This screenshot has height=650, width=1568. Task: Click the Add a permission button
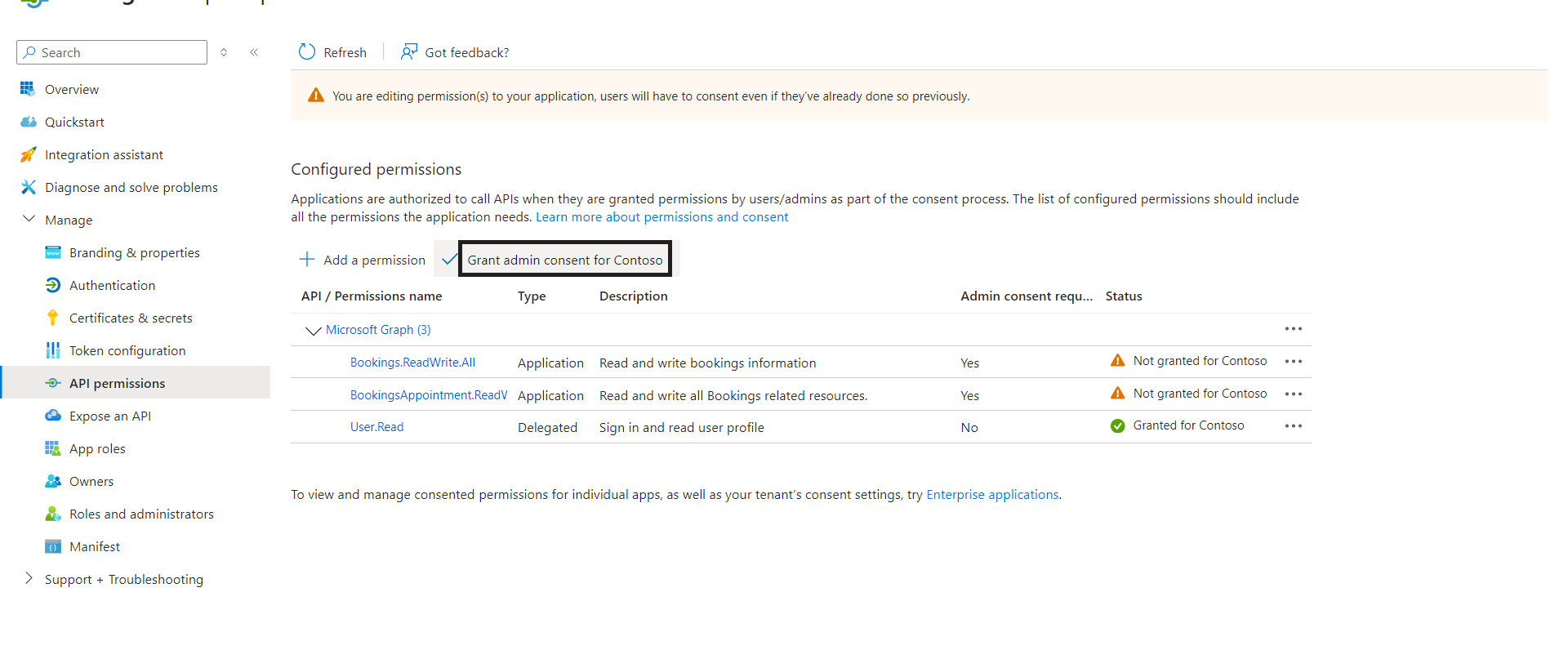tap(363, 260)
